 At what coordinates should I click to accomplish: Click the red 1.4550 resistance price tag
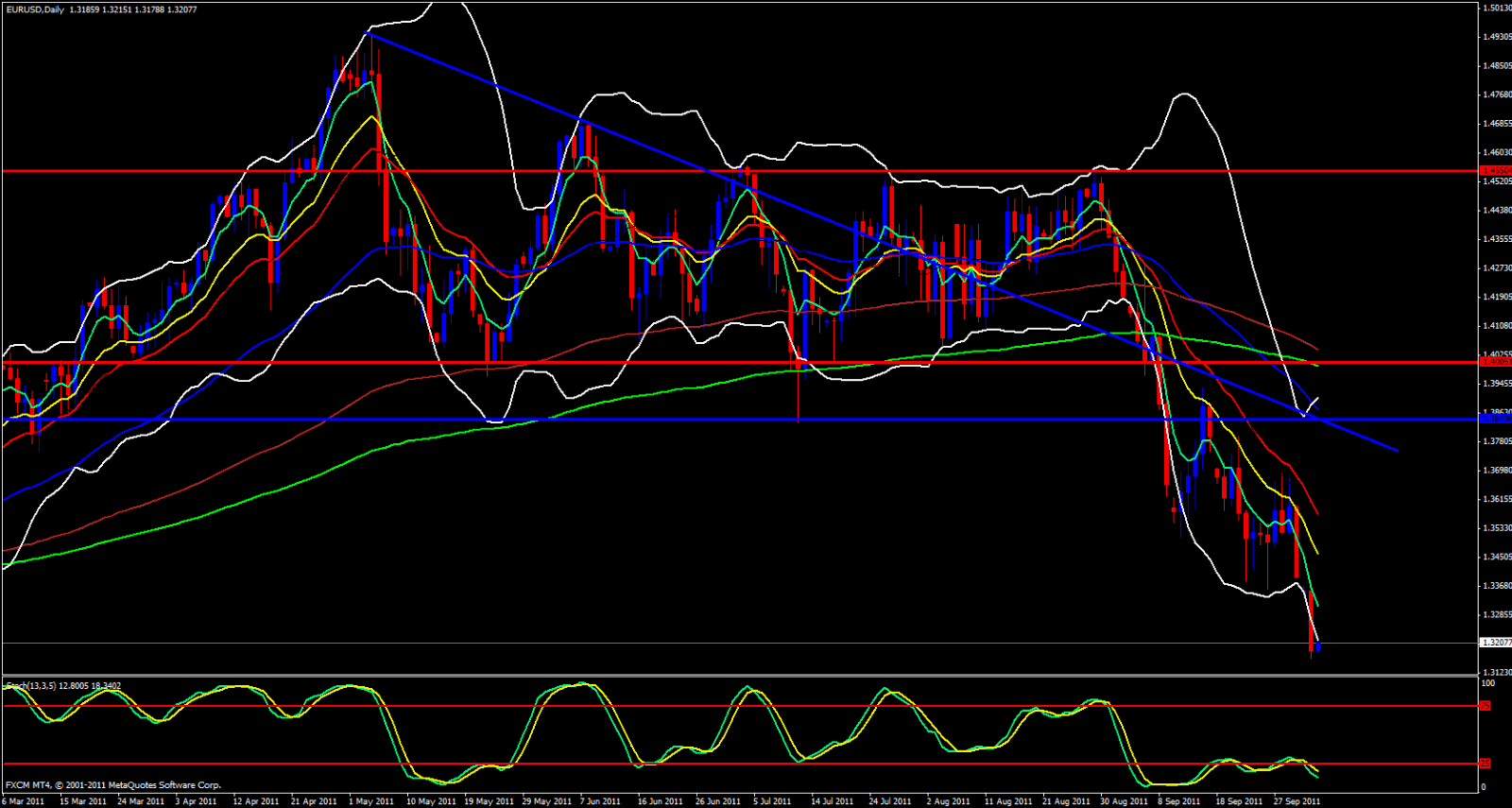(x=1495, y=171)
